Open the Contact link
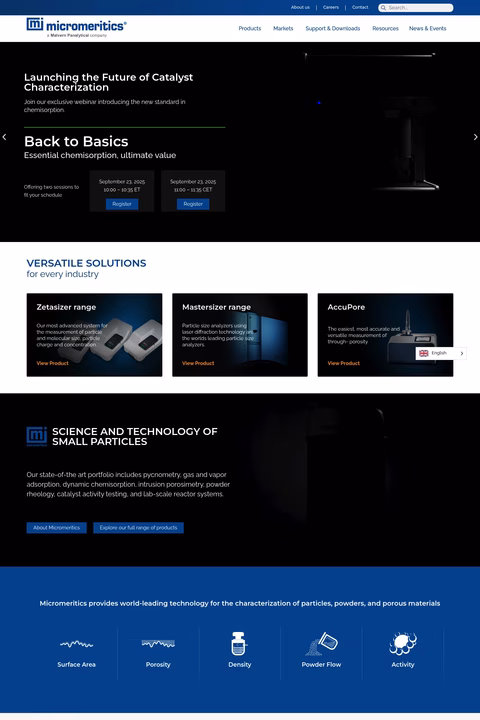 click(x=360, y=7)
